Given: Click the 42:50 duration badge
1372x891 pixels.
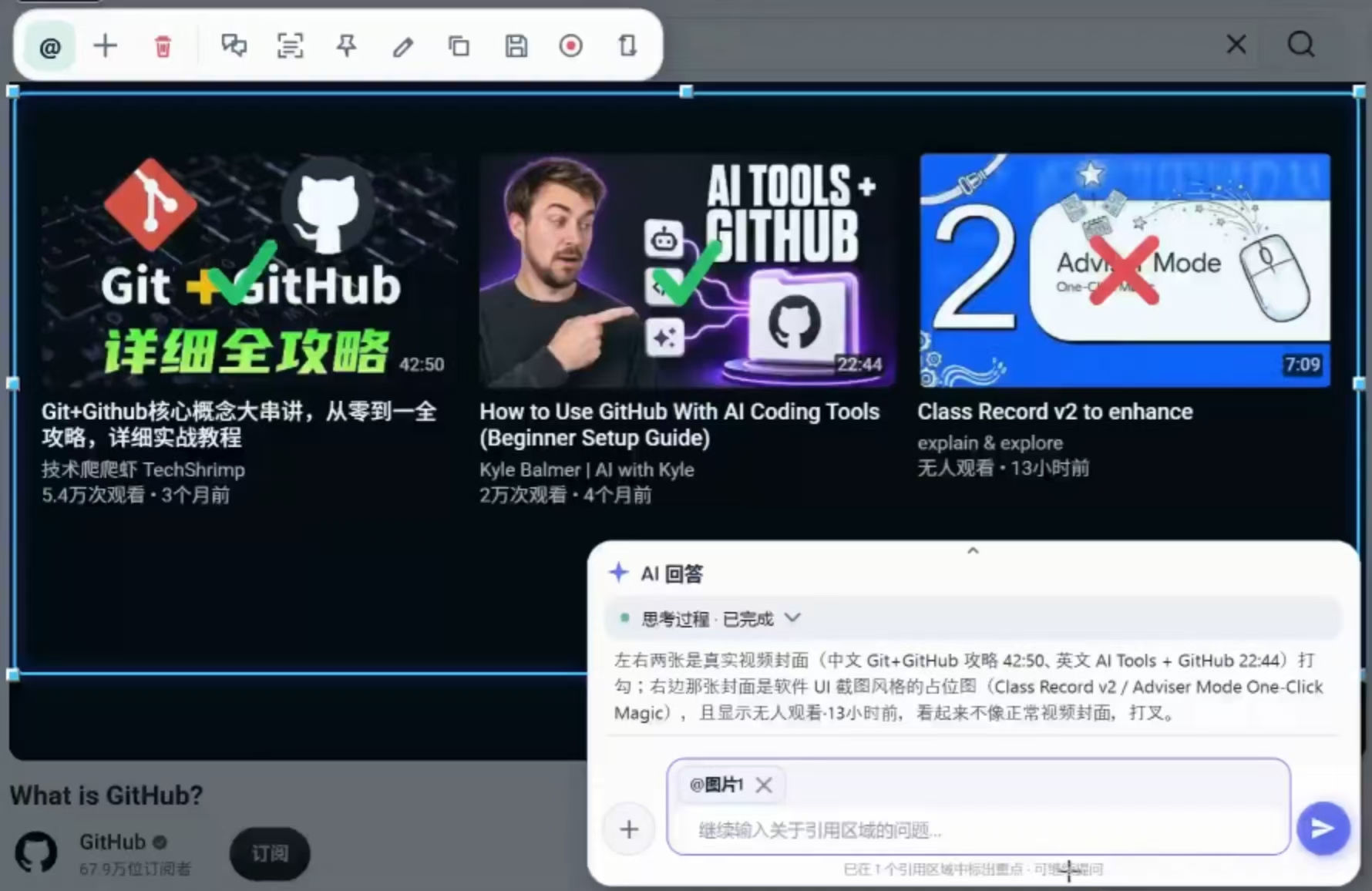Looking at the screenshot, I should [x=421, y=365].
